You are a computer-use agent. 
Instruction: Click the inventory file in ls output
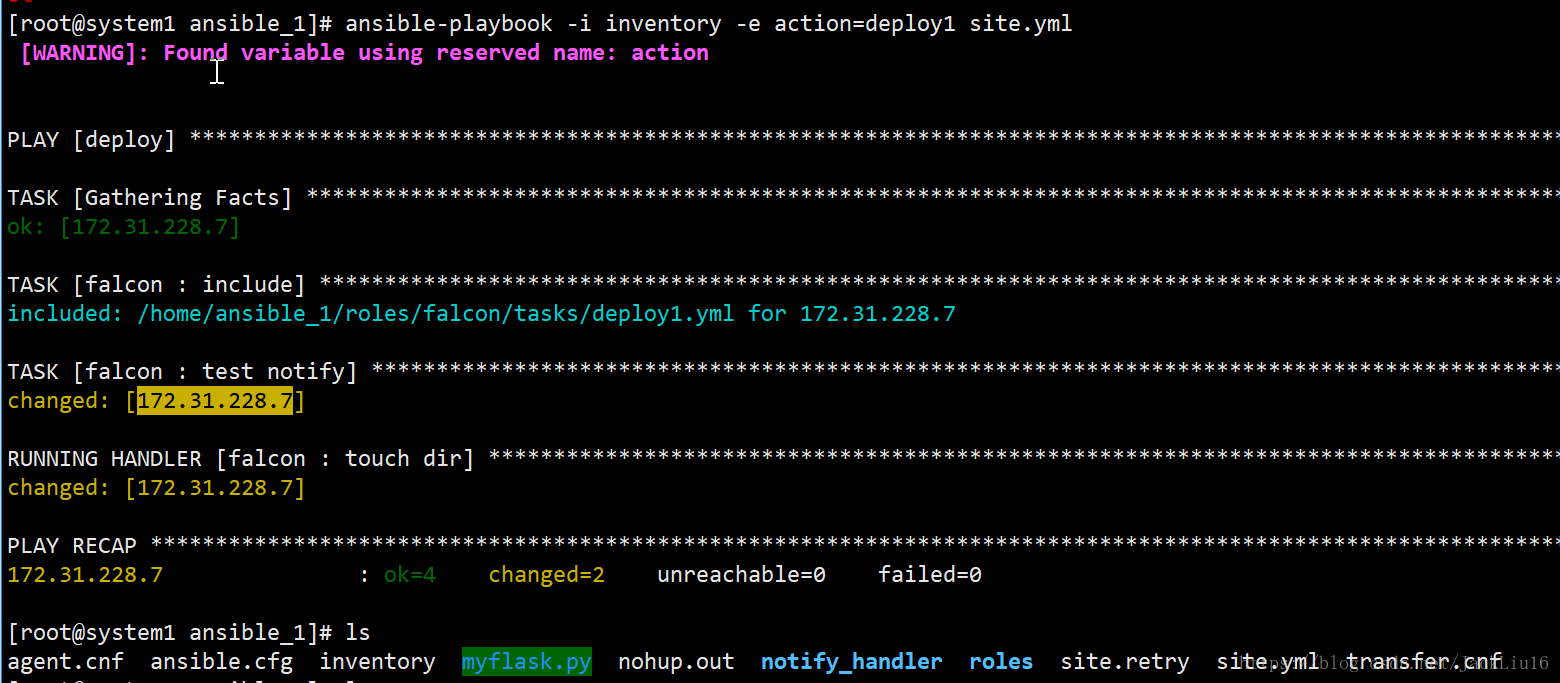click(x=377, y=662)
